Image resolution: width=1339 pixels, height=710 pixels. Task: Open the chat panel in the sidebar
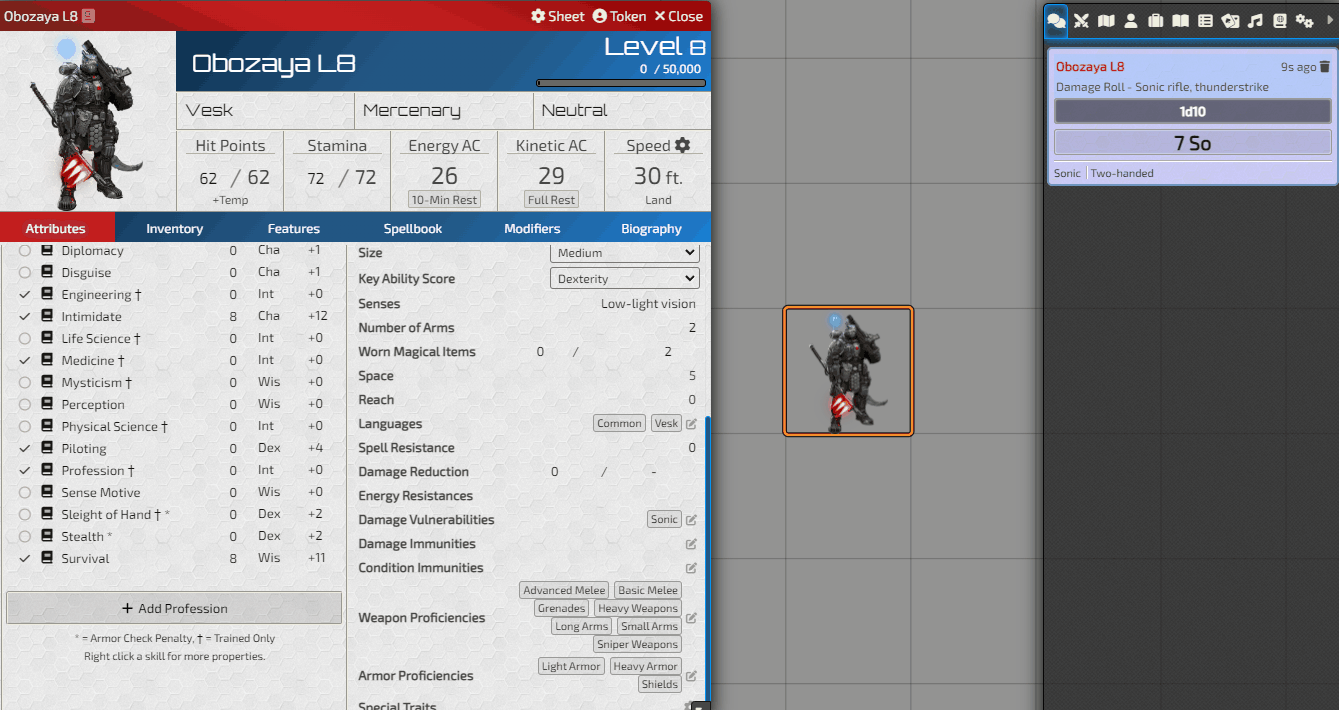[x=1056, y=20]
